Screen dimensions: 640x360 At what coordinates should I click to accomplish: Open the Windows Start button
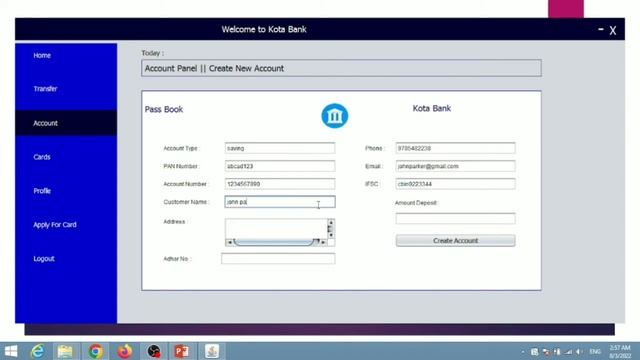click(11, 351)
